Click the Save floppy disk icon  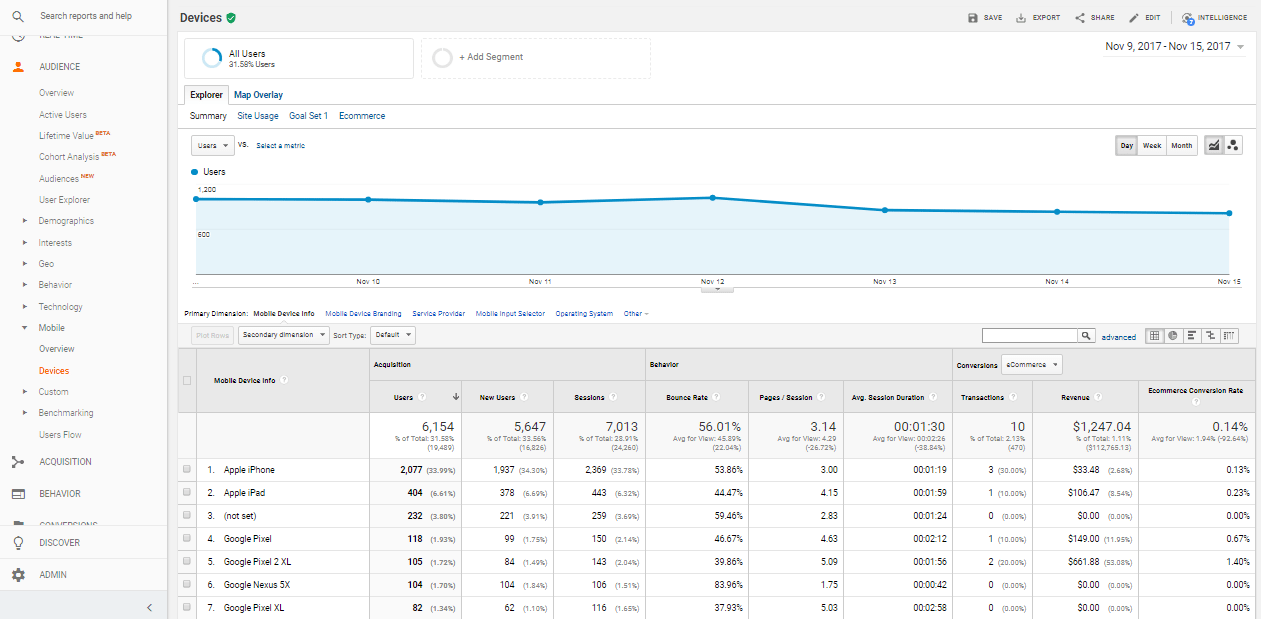click(973, 18)
